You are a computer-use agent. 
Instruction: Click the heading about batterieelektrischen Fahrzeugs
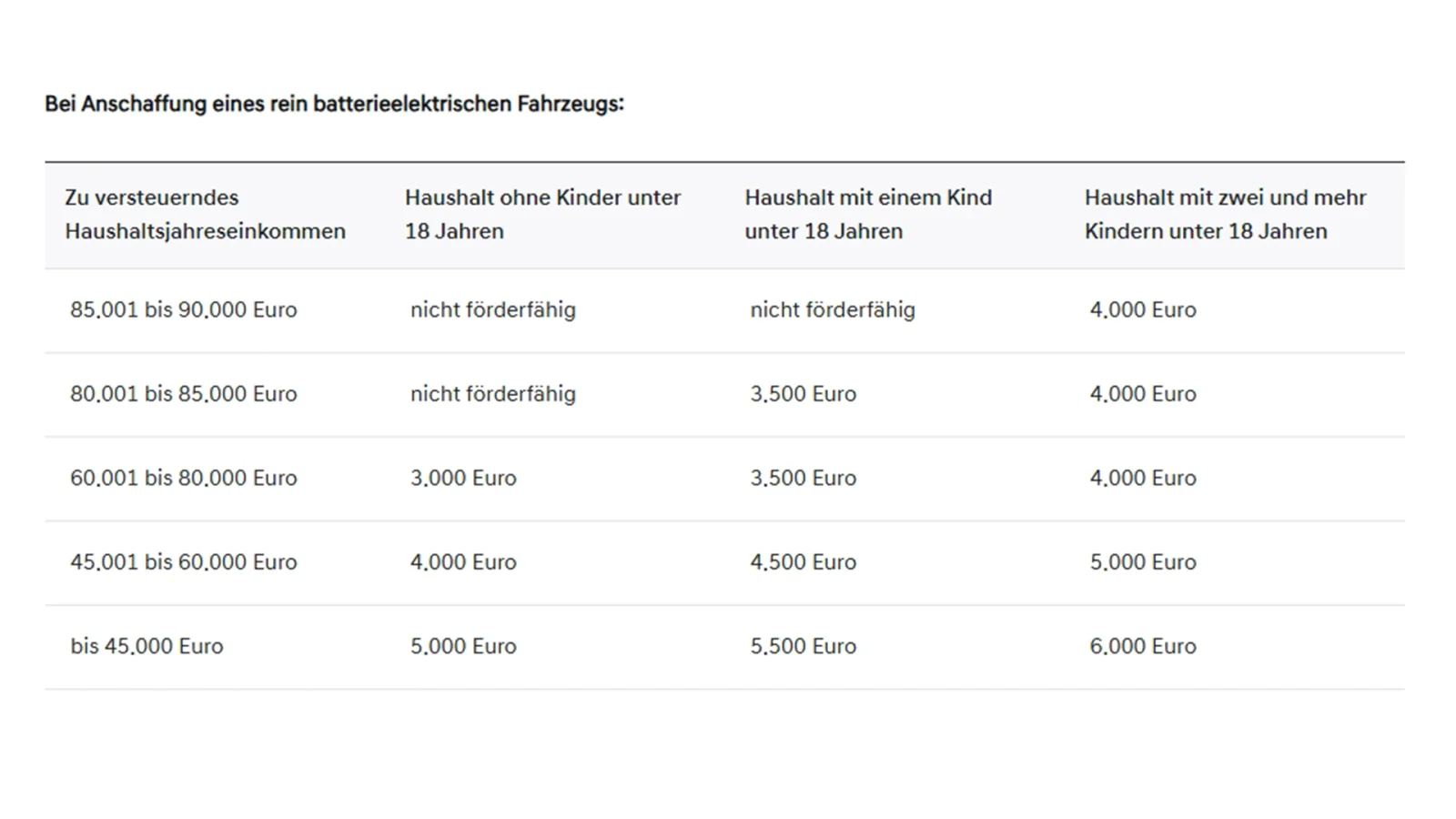pyautogui.click(x=334, y=104)
